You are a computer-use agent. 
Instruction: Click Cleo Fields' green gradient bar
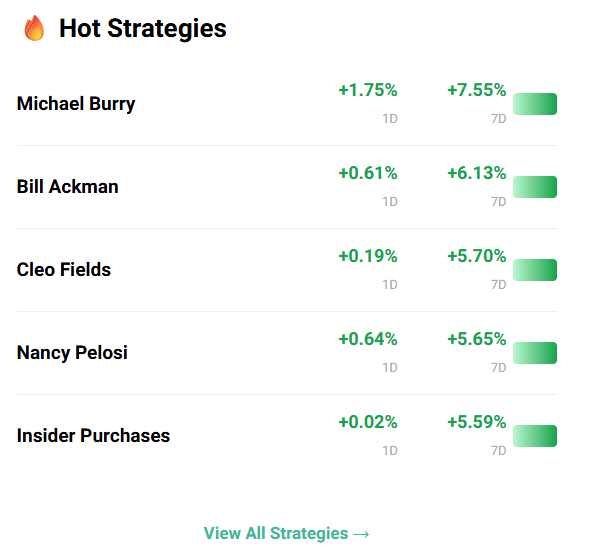[535, 270]
